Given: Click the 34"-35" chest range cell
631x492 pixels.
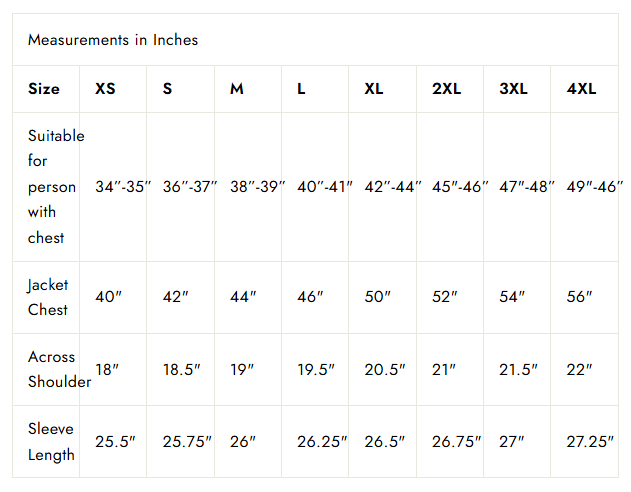Looking at the screenshot, I should (123, 187).
